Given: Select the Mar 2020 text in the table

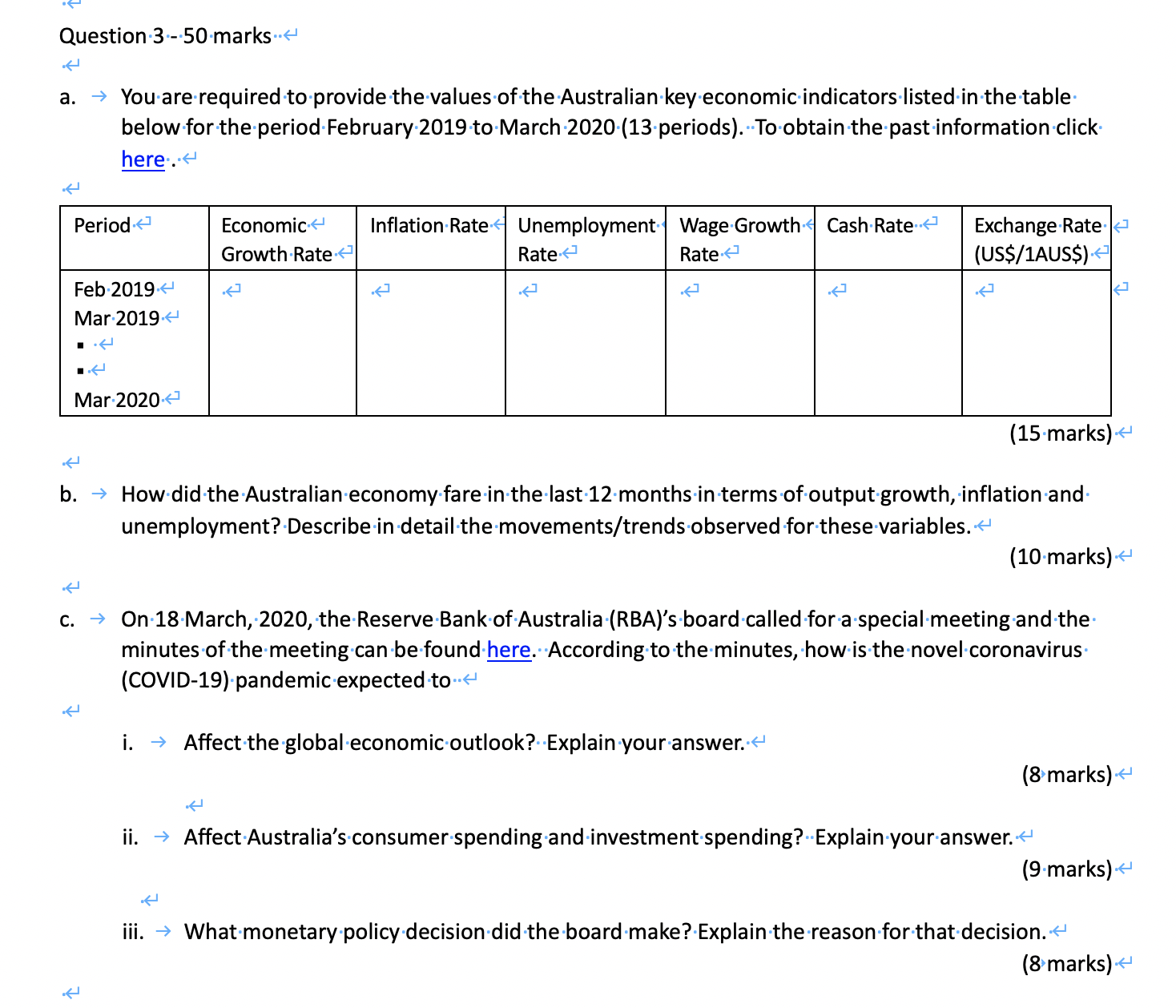Looking at the screenshot, I should 116,398.
